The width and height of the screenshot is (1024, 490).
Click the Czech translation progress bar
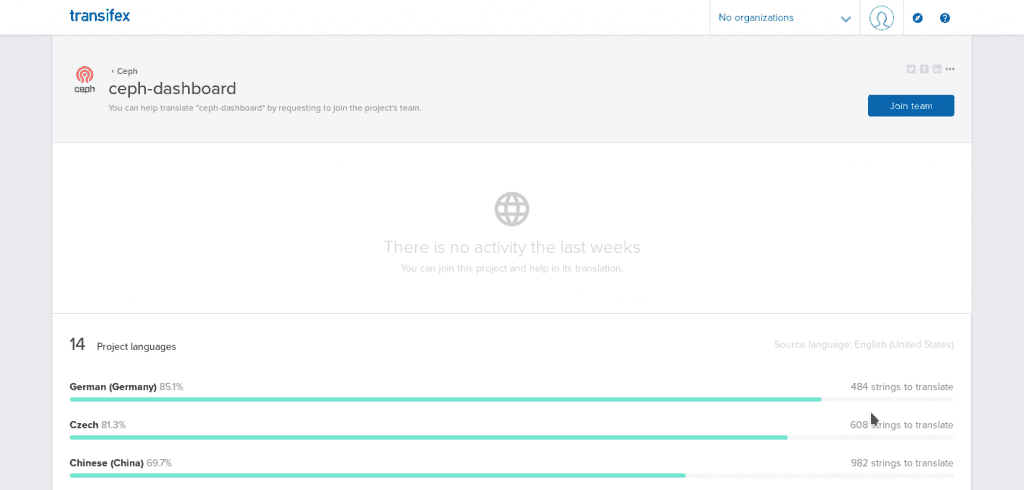[x=428, y=437]
